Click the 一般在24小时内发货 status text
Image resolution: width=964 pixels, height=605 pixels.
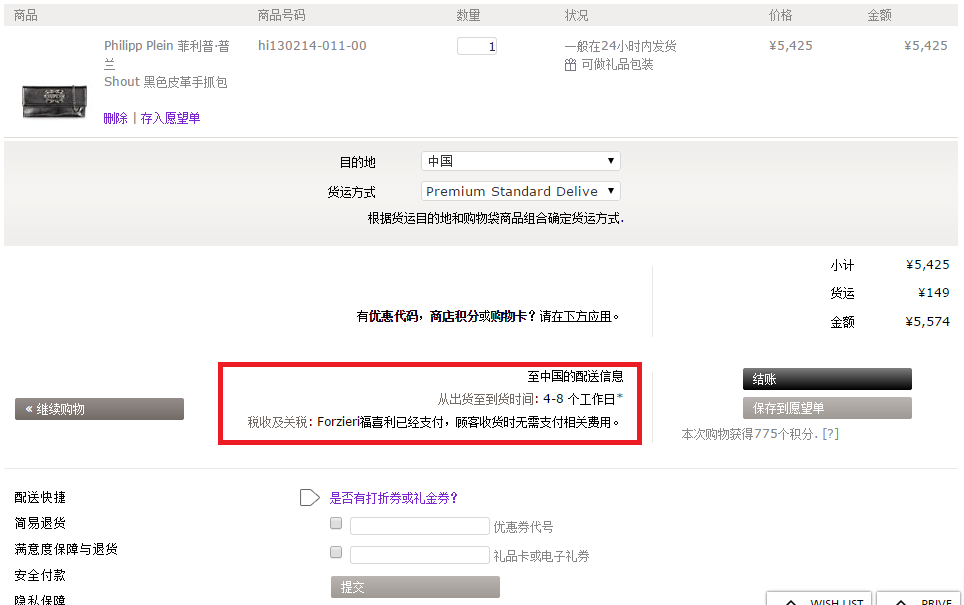[620, 46]
